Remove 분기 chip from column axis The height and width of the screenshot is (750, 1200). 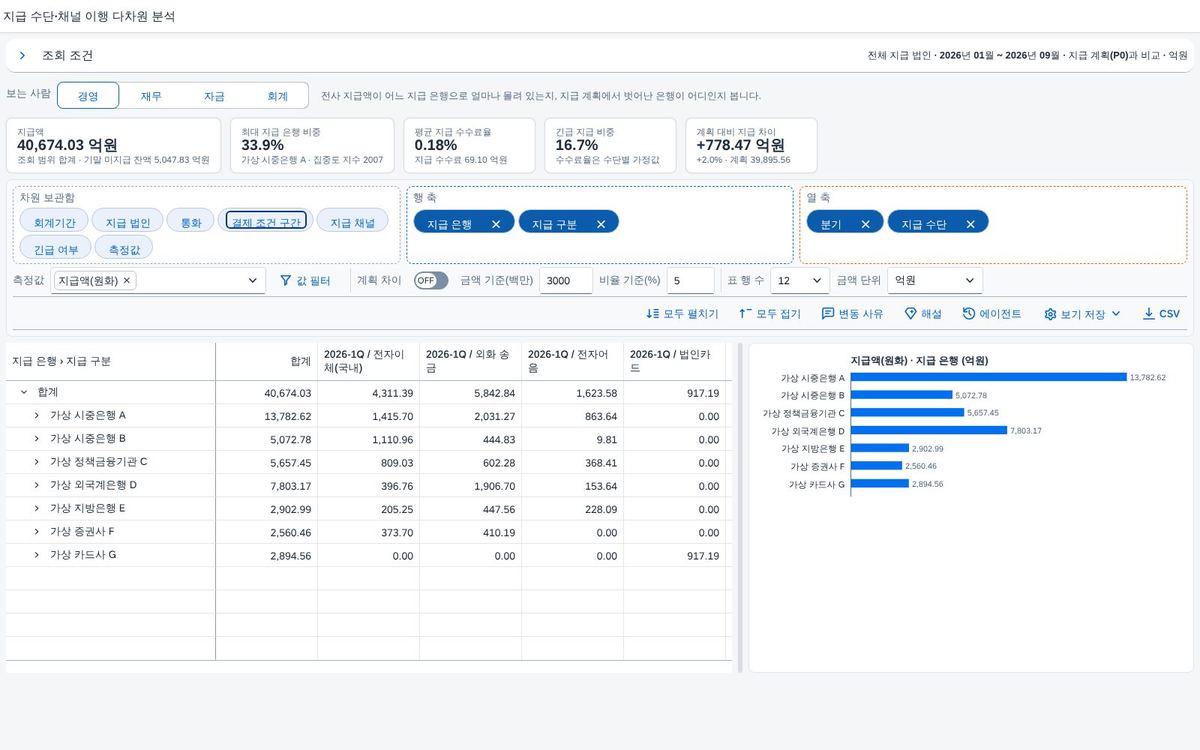point(865,225)
